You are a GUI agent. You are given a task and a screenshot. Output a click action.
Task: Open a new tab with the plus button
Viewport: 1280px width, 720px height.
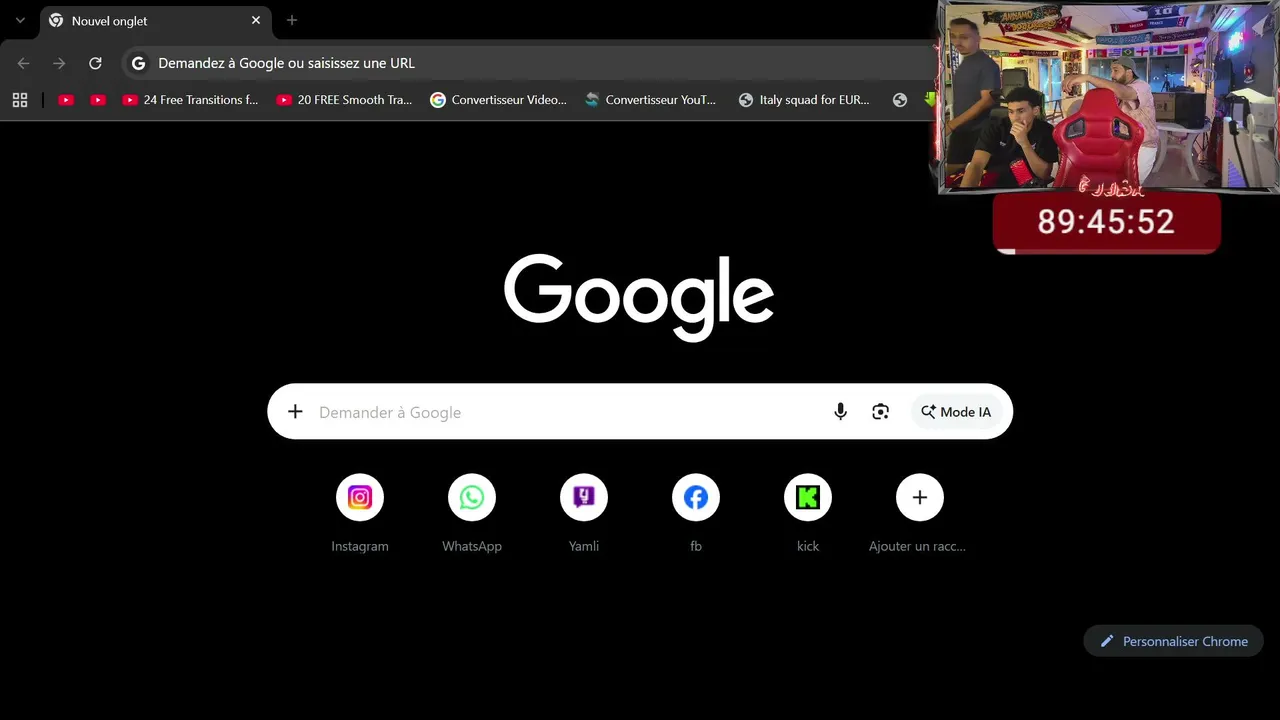[292, 20]
